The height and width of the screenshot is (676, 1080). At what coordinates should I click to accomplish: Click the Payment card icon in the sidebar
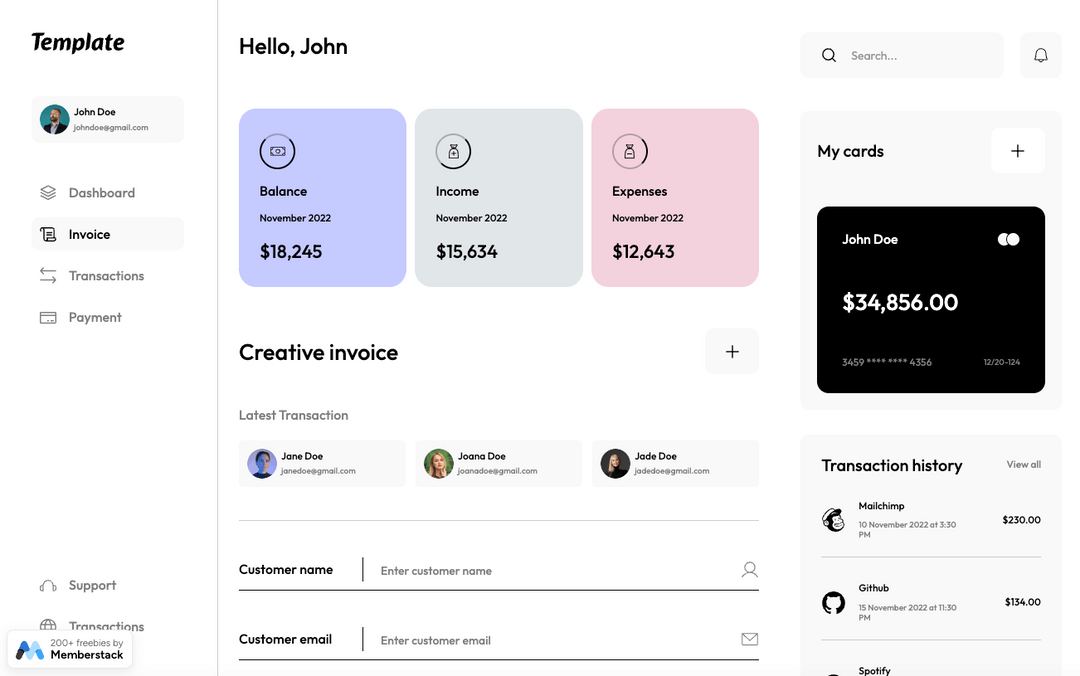(x=46, y=317)
